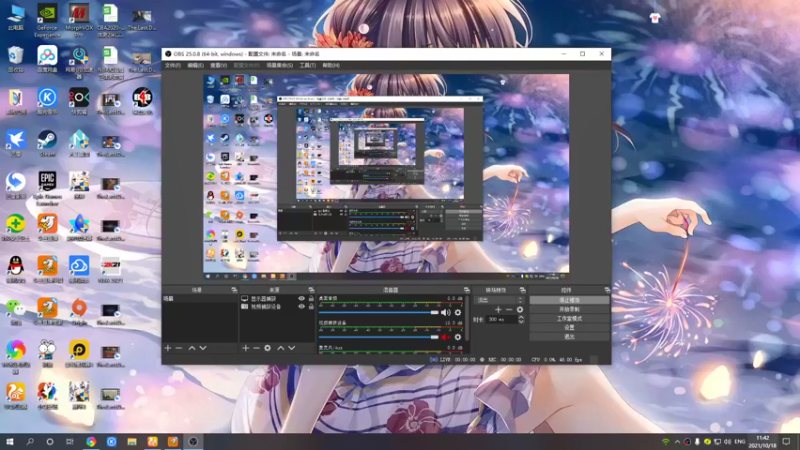
Task: Remove the scene transition with the minus icon
Action: click(x=509, y=310)
